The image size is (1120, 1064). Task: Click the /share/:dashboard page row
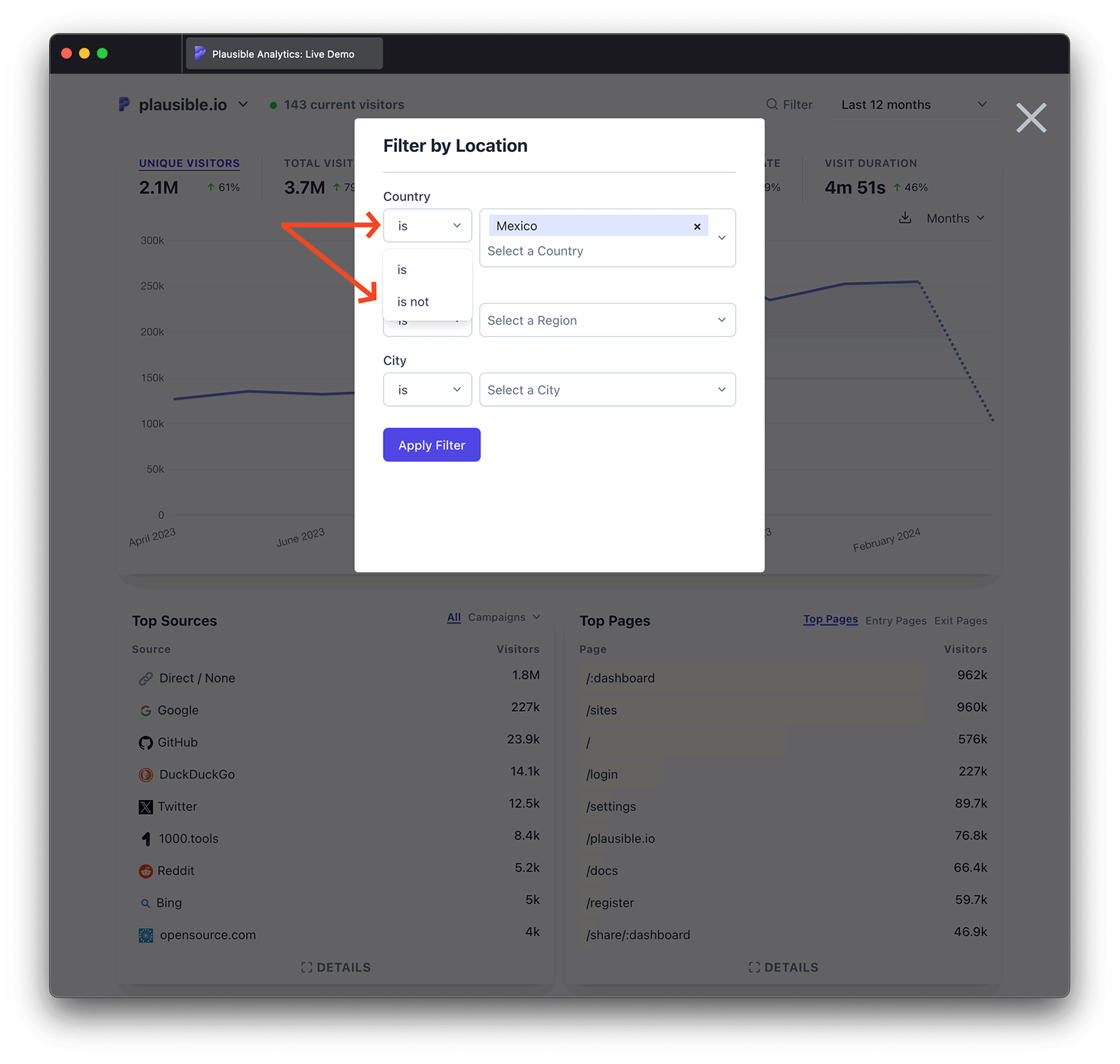tap(783, 935)
